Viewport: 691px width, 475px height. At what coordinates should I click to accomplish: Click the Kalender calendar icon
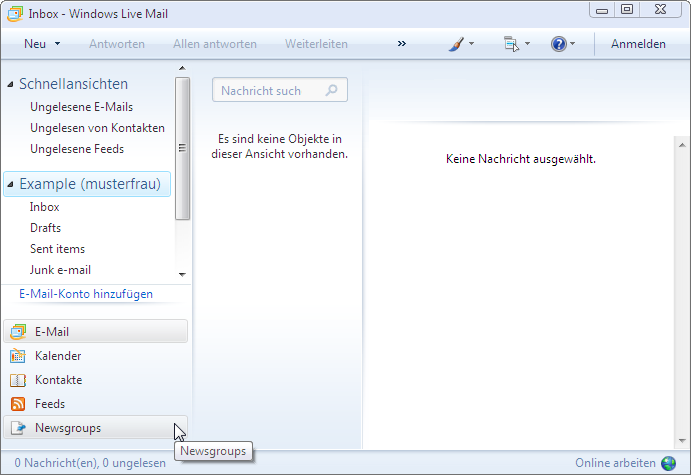[18, 356]
